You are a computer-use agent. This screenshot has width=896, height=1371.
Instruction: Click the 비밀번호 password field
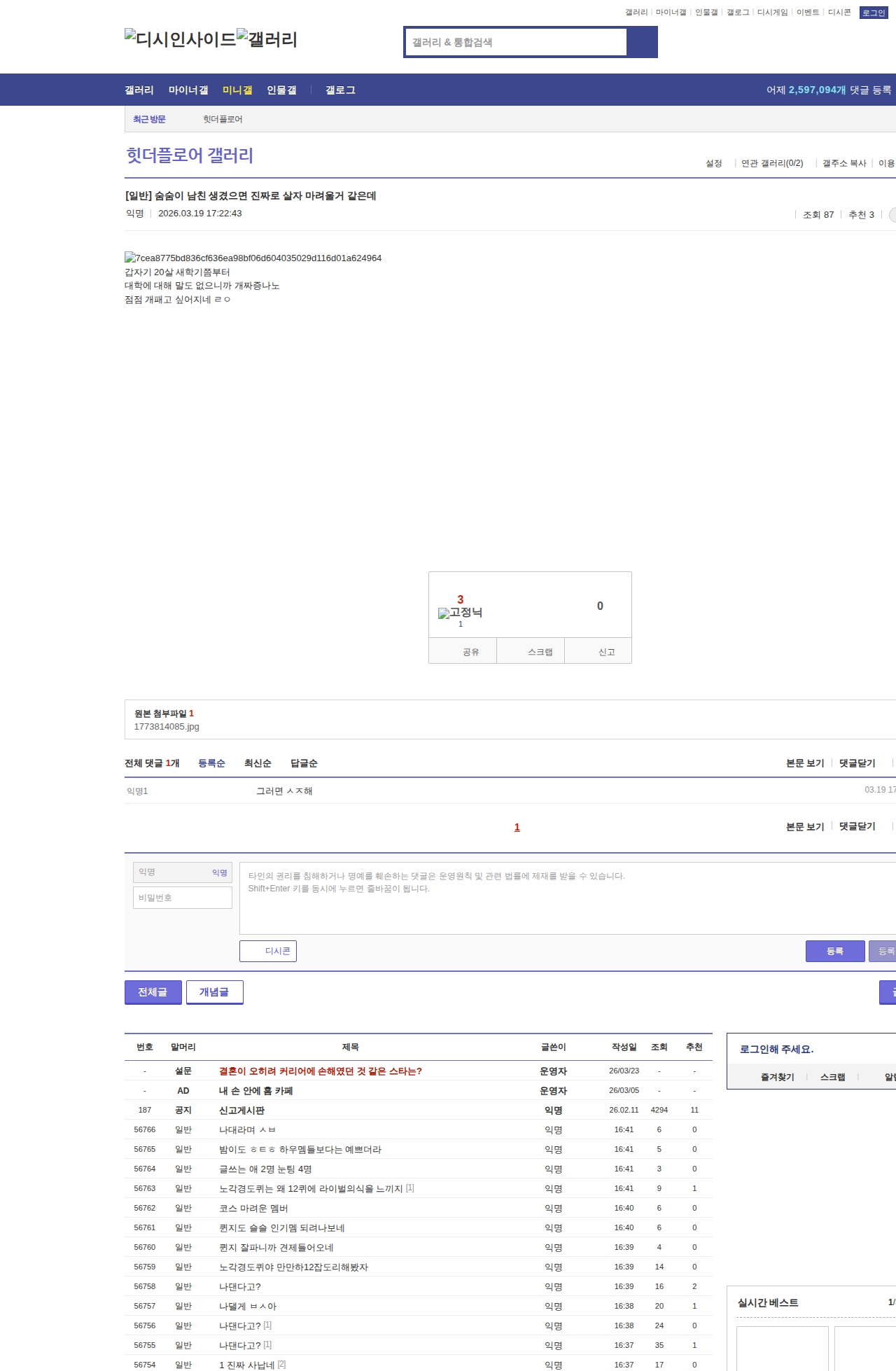pos(183,898)
